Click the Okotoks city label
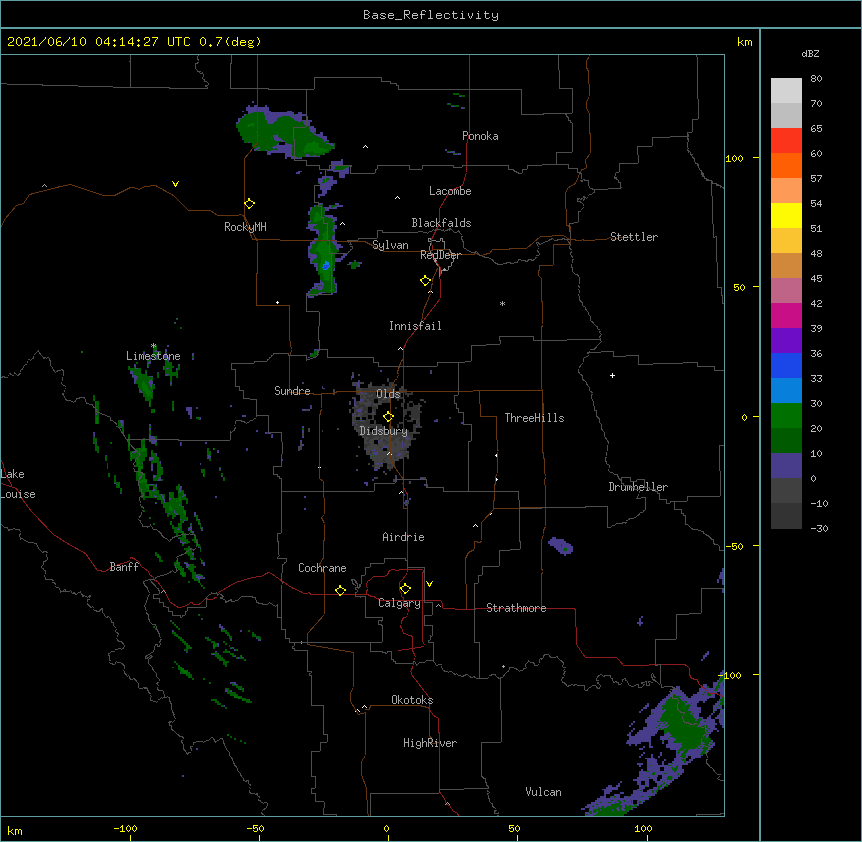The width and height of the screenshot is (862, 842). (412, 700)
